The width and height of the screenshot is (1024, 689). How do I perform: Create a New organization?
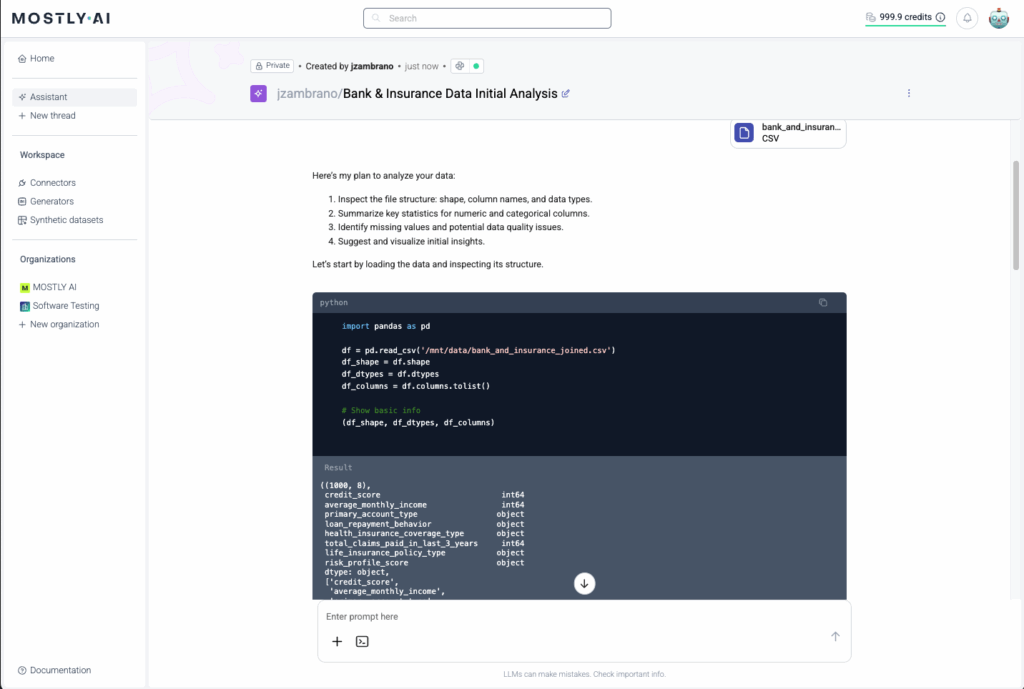pyautogui.click(x=59, y=325)
